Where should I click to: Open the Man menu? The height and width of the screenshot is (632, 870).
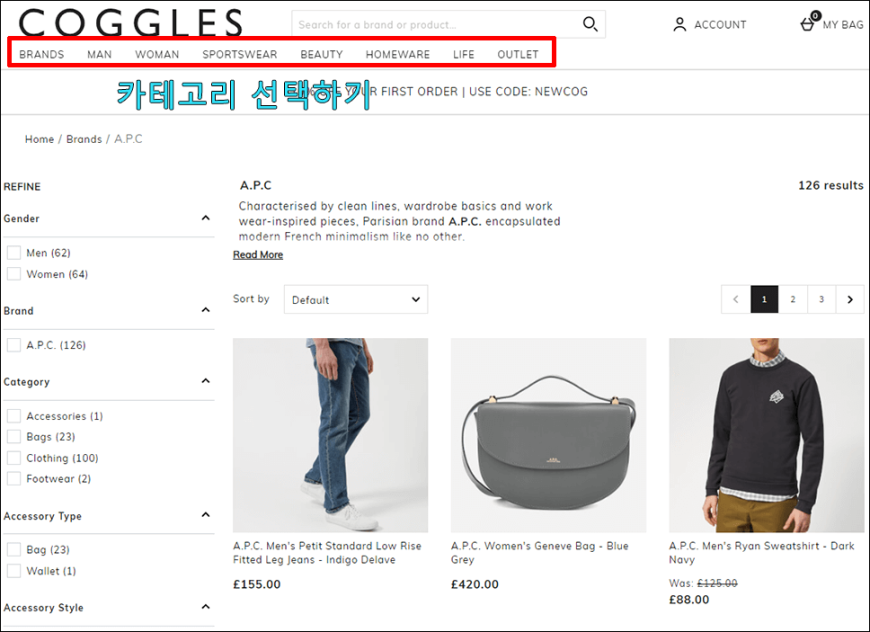[99, 54]
